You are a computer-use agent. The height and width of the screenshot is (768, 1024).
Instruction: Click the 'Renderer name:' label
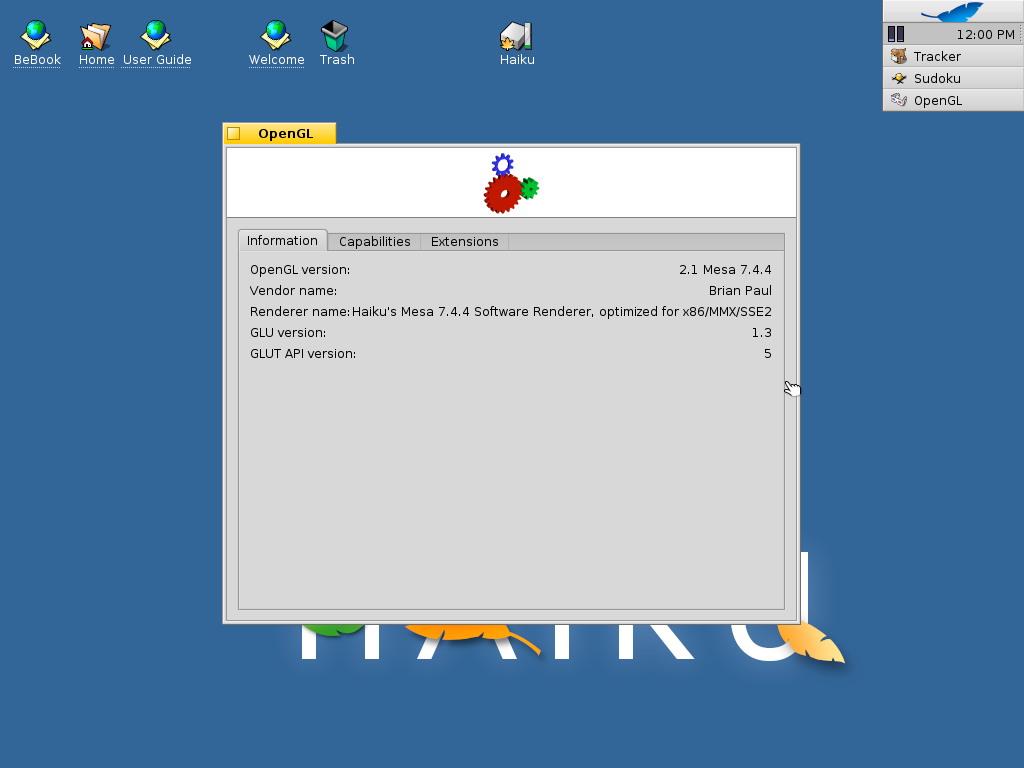tap(300, 312)
